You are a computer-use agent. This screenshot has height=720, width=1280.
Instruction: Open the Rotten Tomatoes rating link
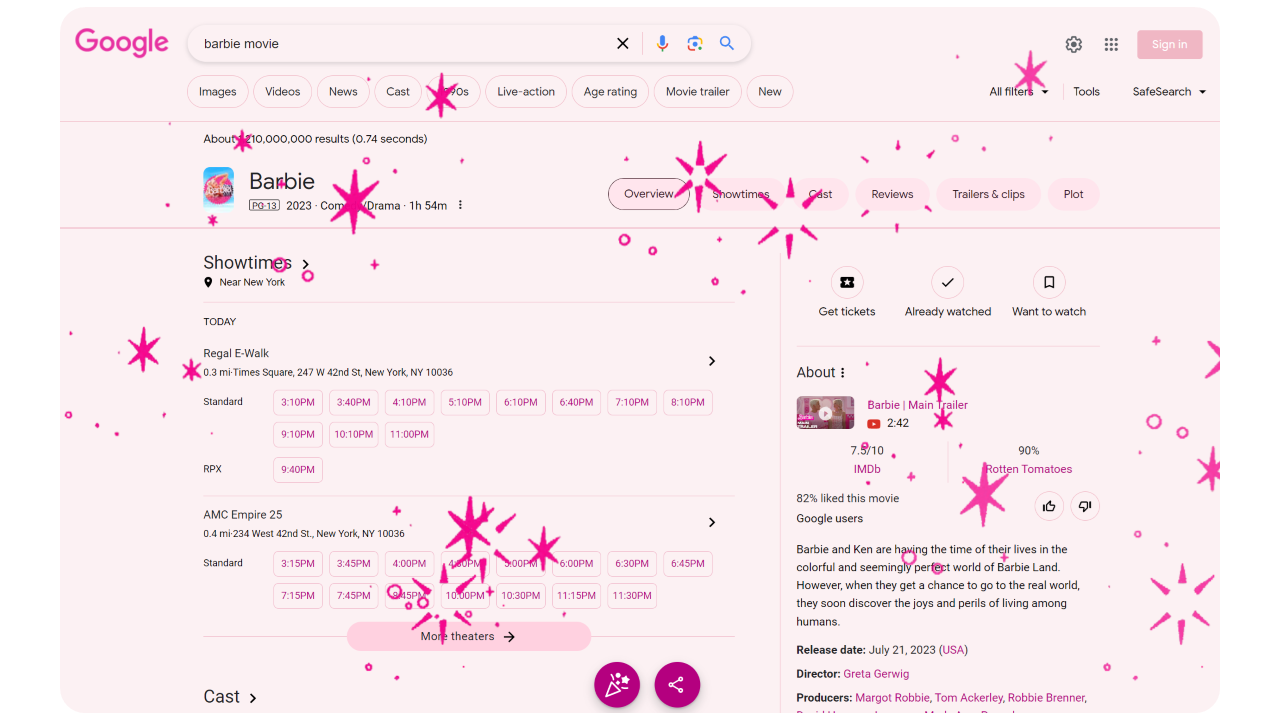(1029, 469)
